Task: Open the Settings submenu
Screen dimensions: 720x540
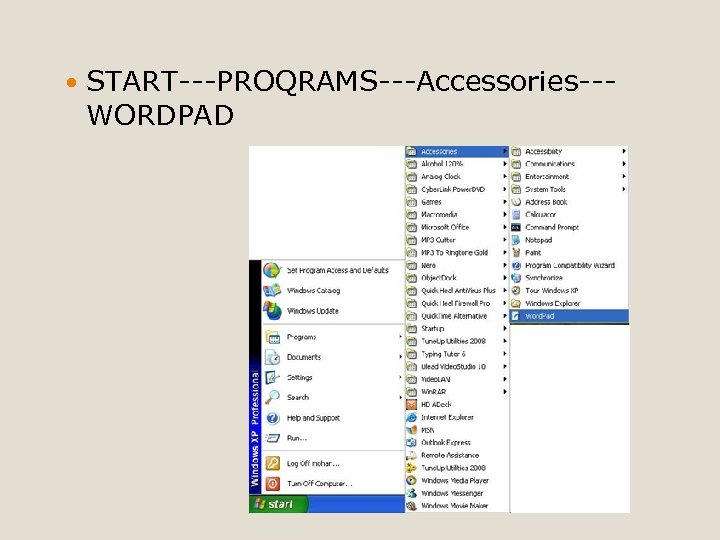Action: [x=332, y=377]
